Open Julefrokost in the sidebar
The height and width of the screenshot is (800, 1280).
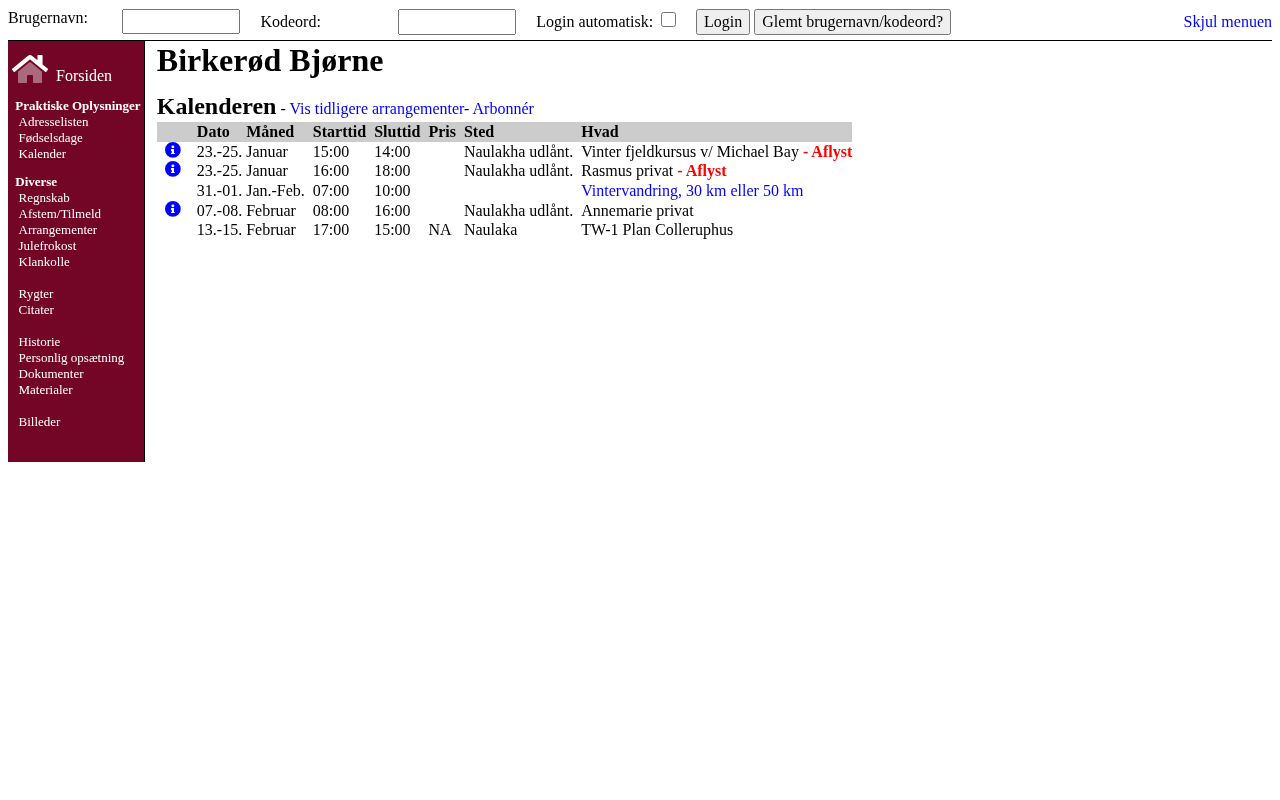[47, 246]
